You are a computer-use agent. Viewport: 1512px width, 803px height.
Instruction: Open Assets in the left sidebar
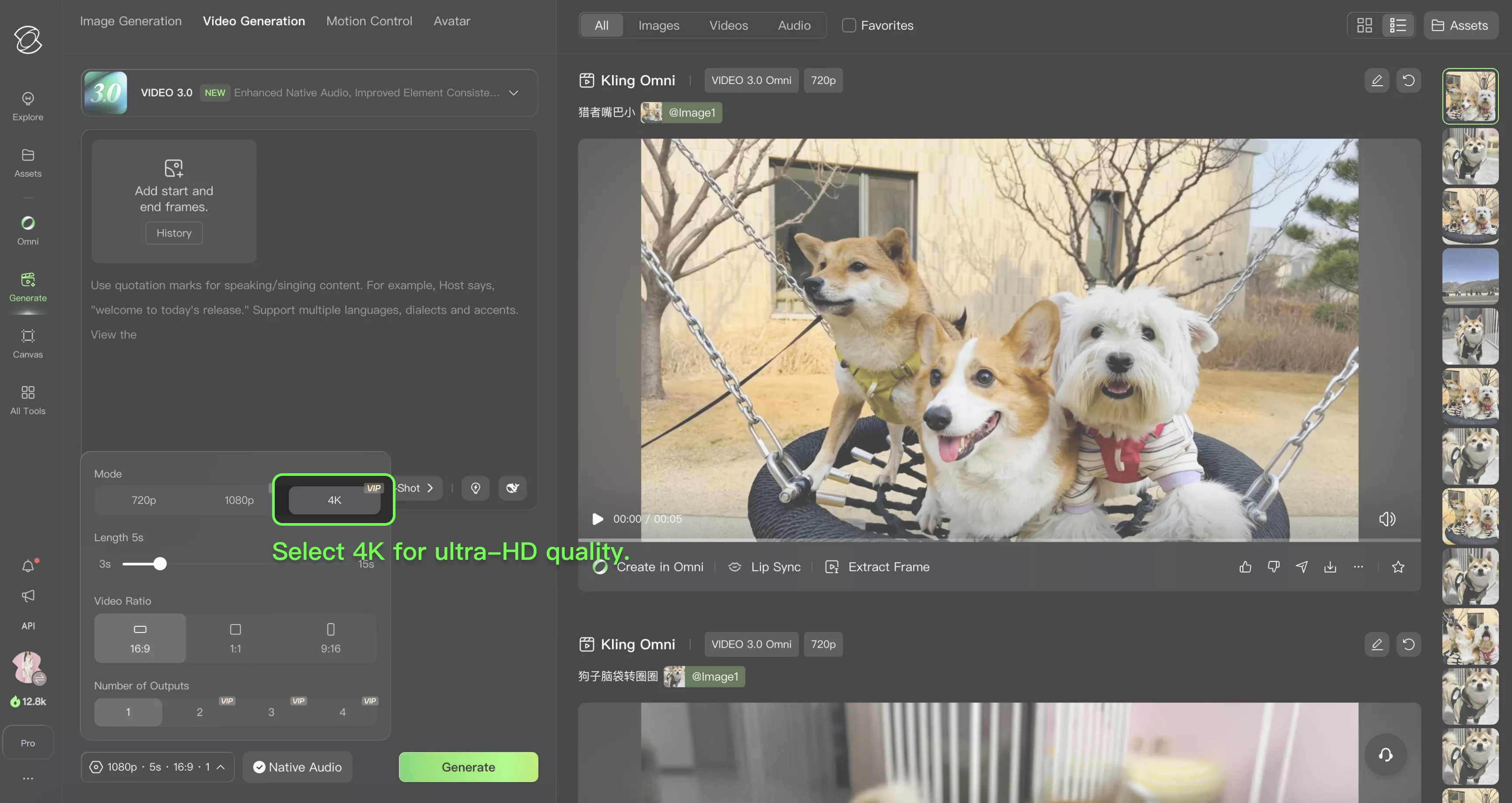(28, 163)
